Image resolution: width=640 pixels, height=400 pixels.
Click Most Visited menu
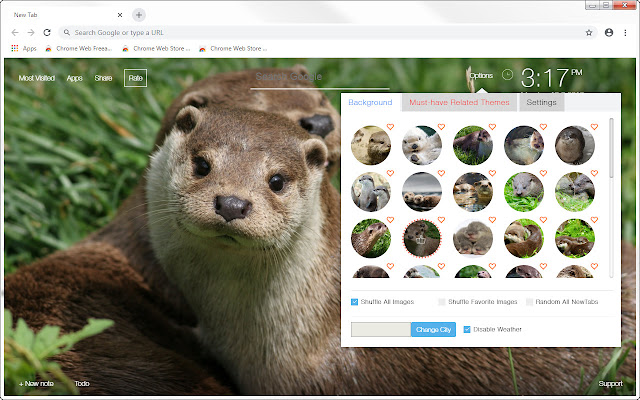pyautogui.click(x=37, y=78)
